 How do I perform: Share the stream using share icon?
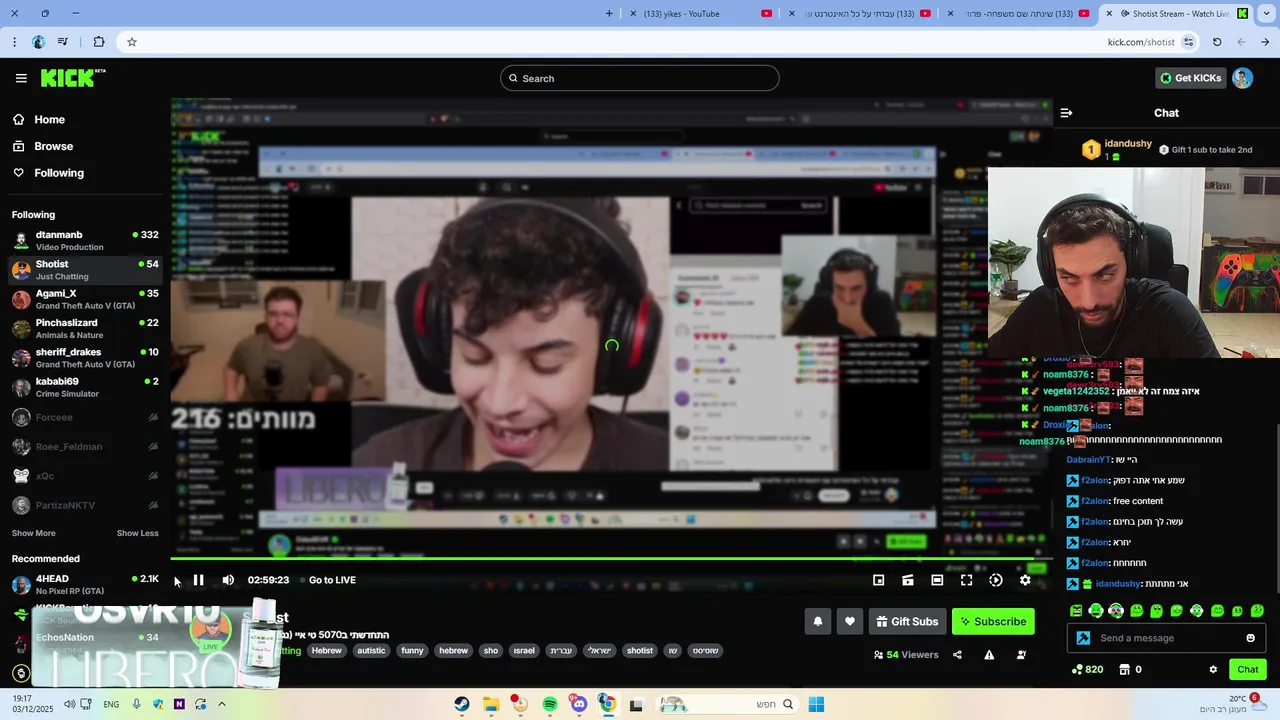pyautogui.click(x=957, y=655)
